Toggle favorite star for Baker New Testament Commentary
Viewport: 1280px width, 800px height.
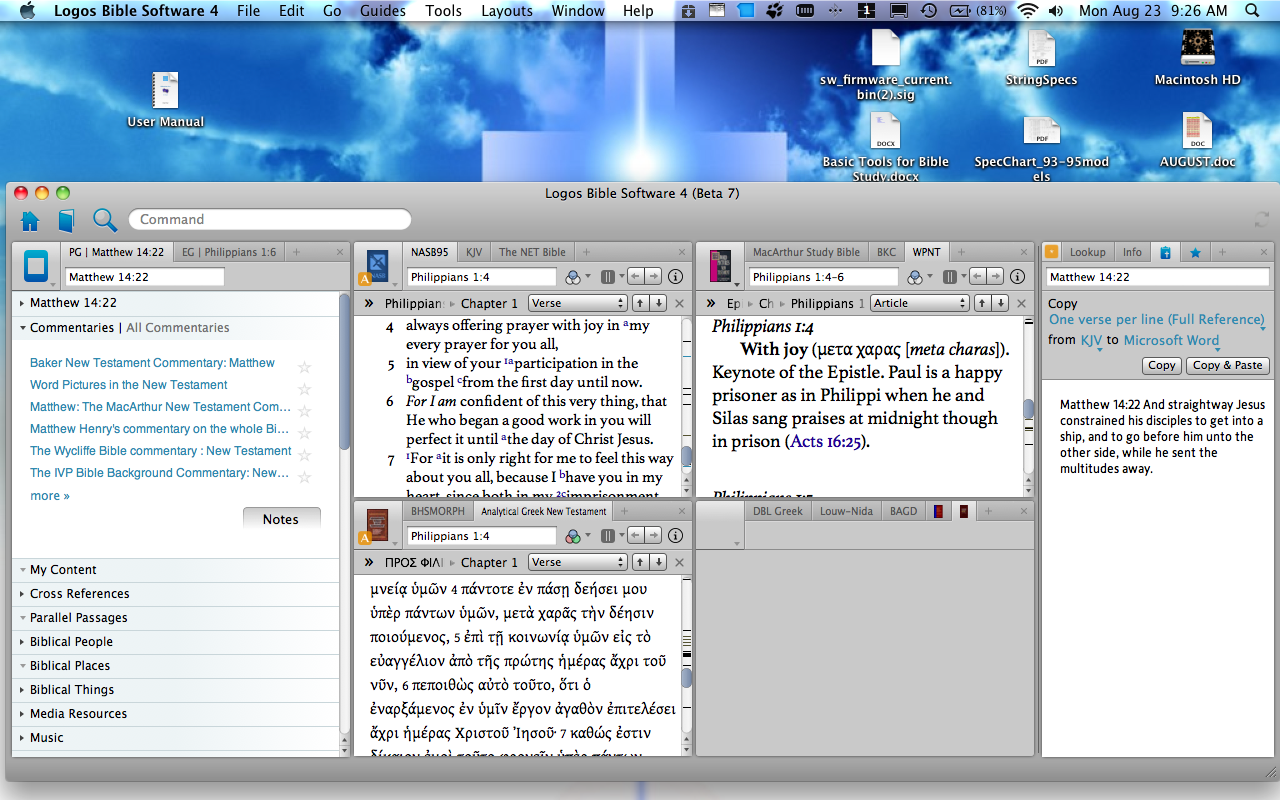point(305,366)
